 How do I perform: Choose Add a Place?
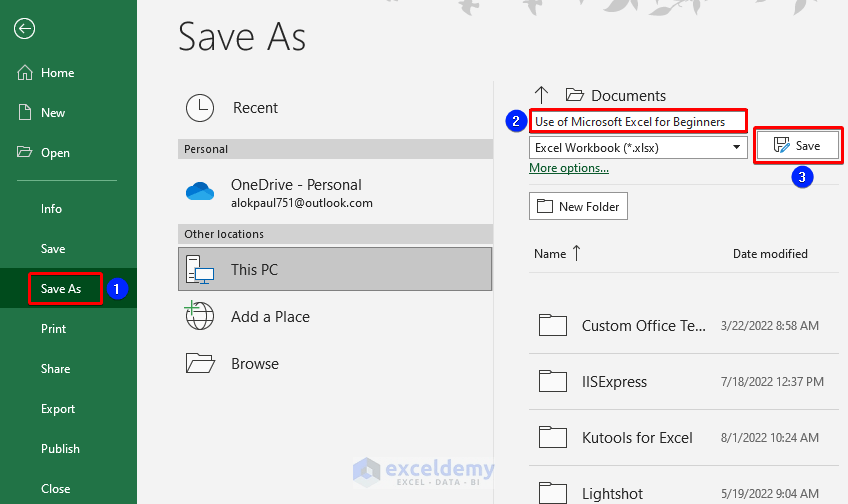click(270, 316)
